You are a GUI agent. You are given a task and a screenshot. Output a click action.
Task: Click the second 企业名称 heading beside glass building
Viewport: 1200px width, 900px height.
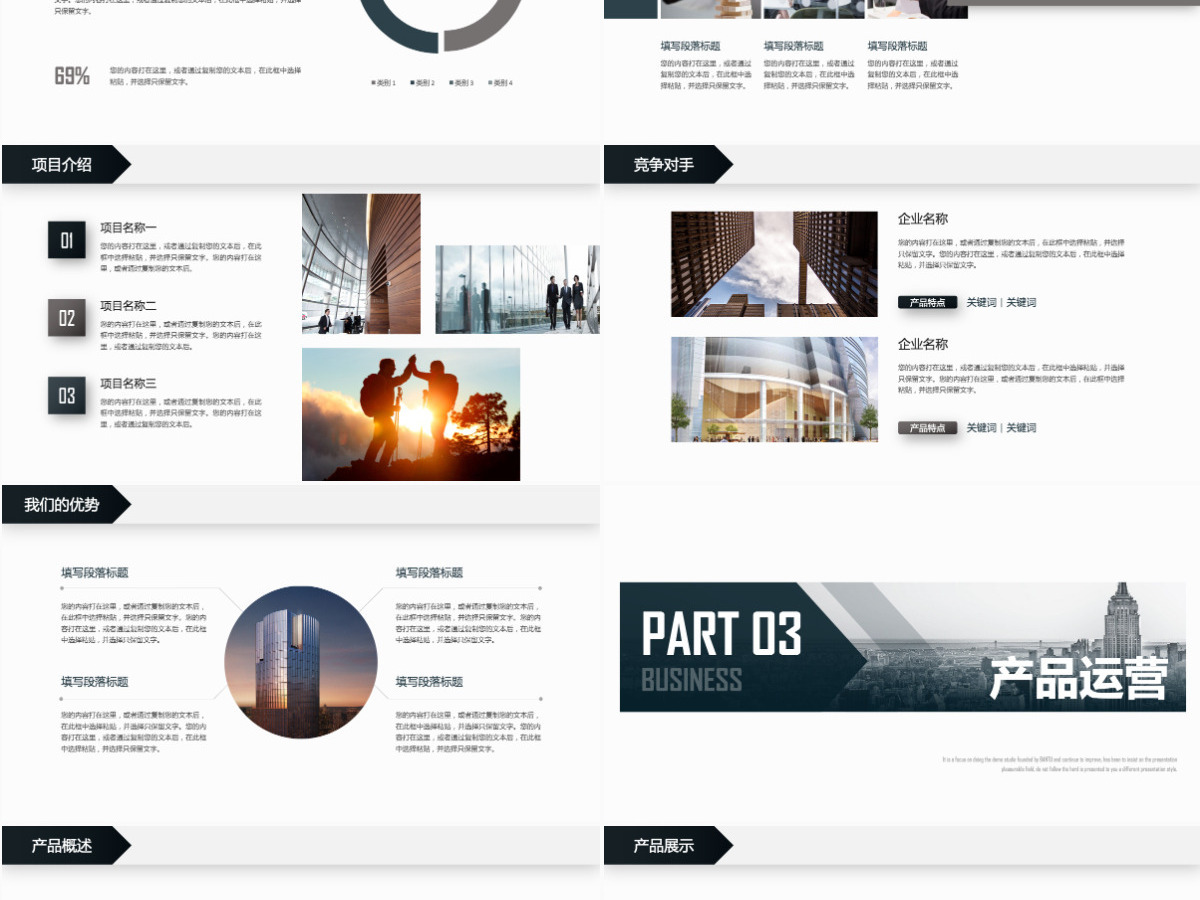click(x=923, y=344)
